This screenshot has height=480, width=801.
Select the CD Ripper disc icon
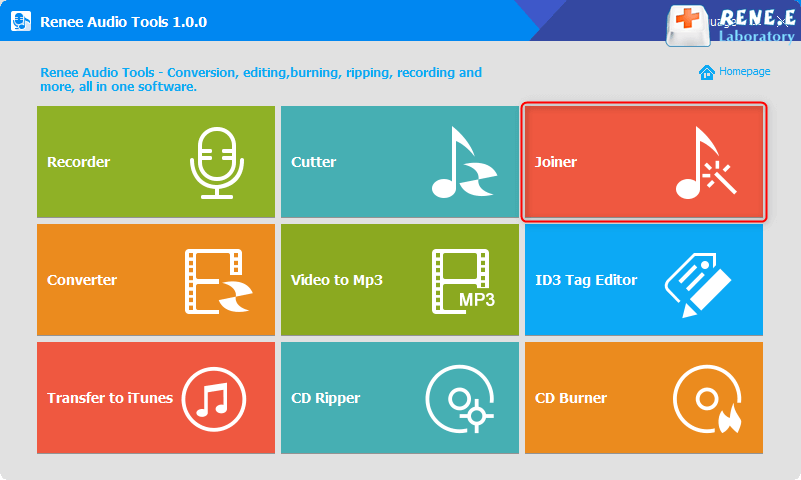[460, 399]
